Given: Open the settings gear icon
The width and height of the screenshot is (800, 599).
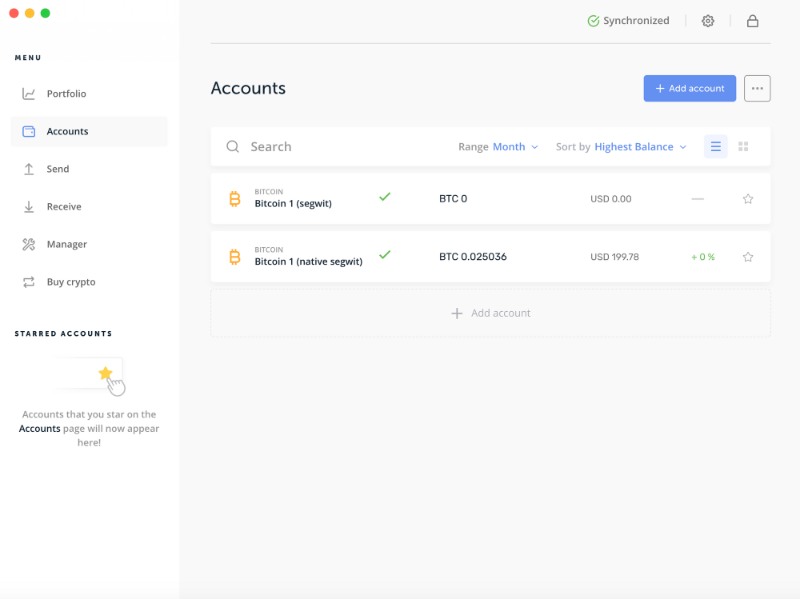Looking at the screenshot, I should coord(708,21).
